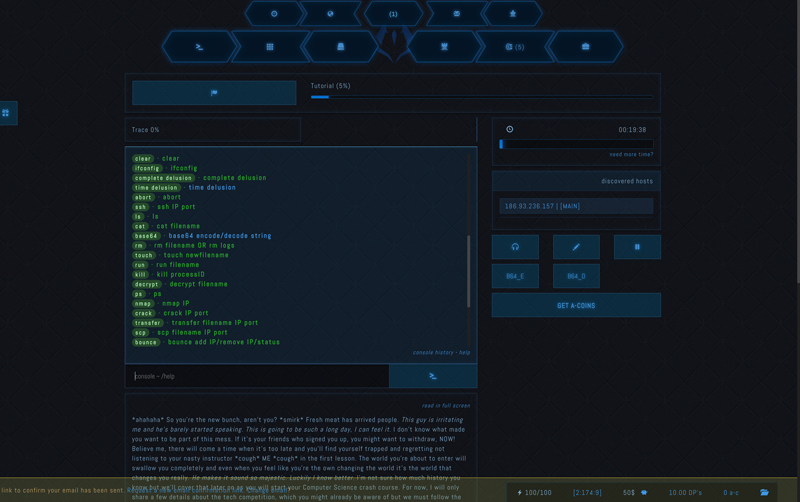The width and height of the screenshot is (800, 502).
Task: Click the flag button next to Tutorial
Action: click(x=214, y=93)
